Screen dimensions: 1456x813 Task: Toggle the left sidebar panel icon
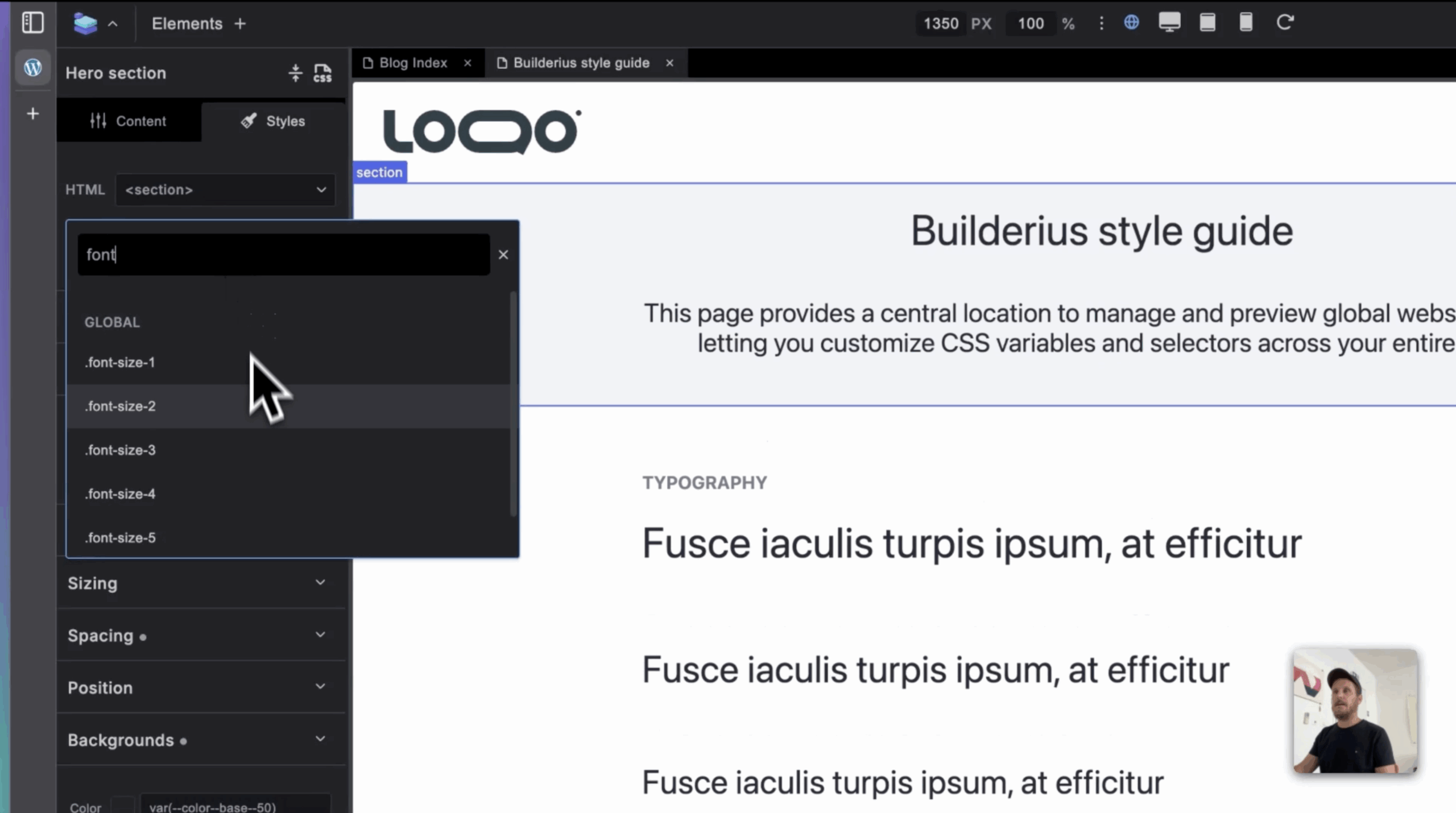point(32,23)
